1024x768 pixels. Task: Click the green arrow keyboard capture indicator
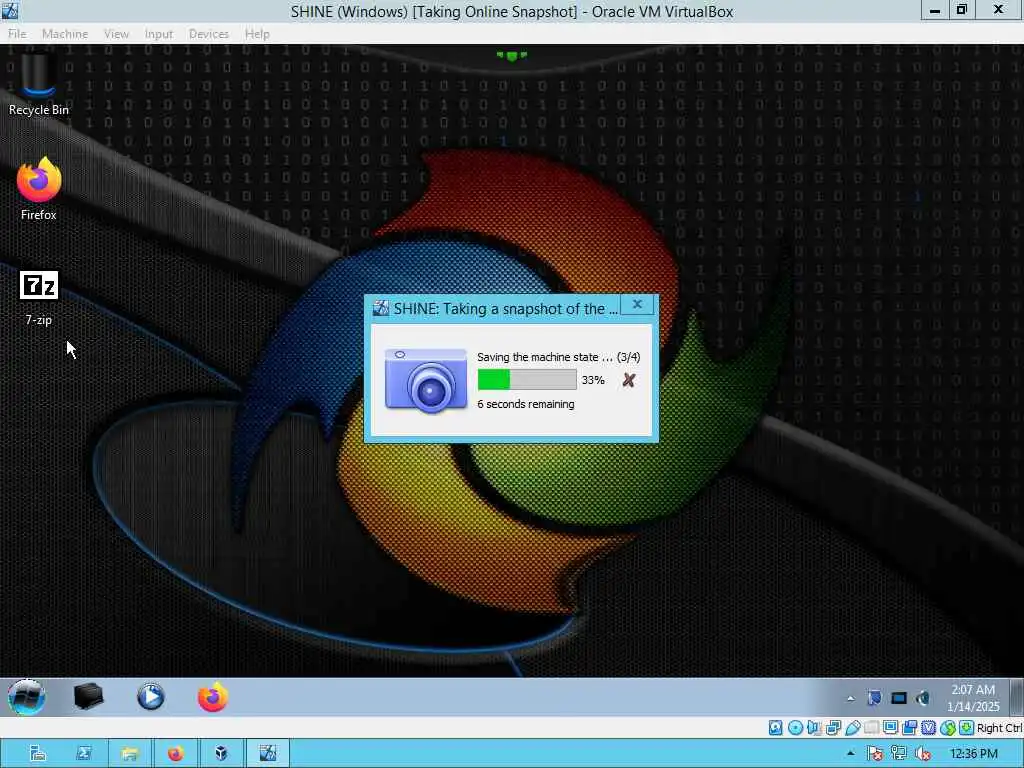(x=967, y=728)
